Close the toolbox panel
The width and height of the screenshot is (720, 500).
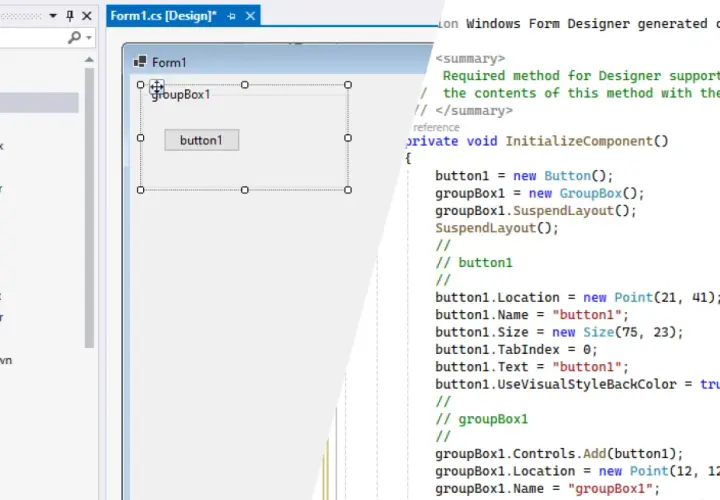tap(87, 16)
